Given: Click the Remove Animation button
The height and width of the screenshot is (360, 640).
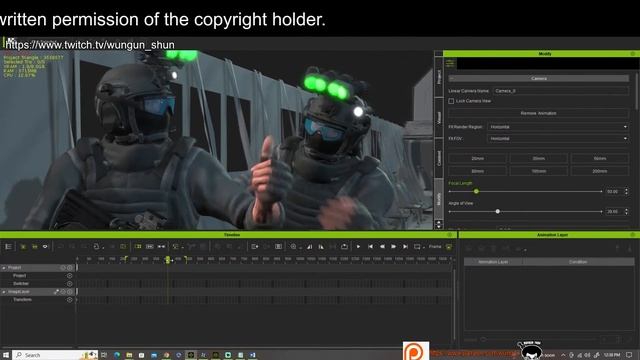Looking at the screenshot, I should coord(538,113).
